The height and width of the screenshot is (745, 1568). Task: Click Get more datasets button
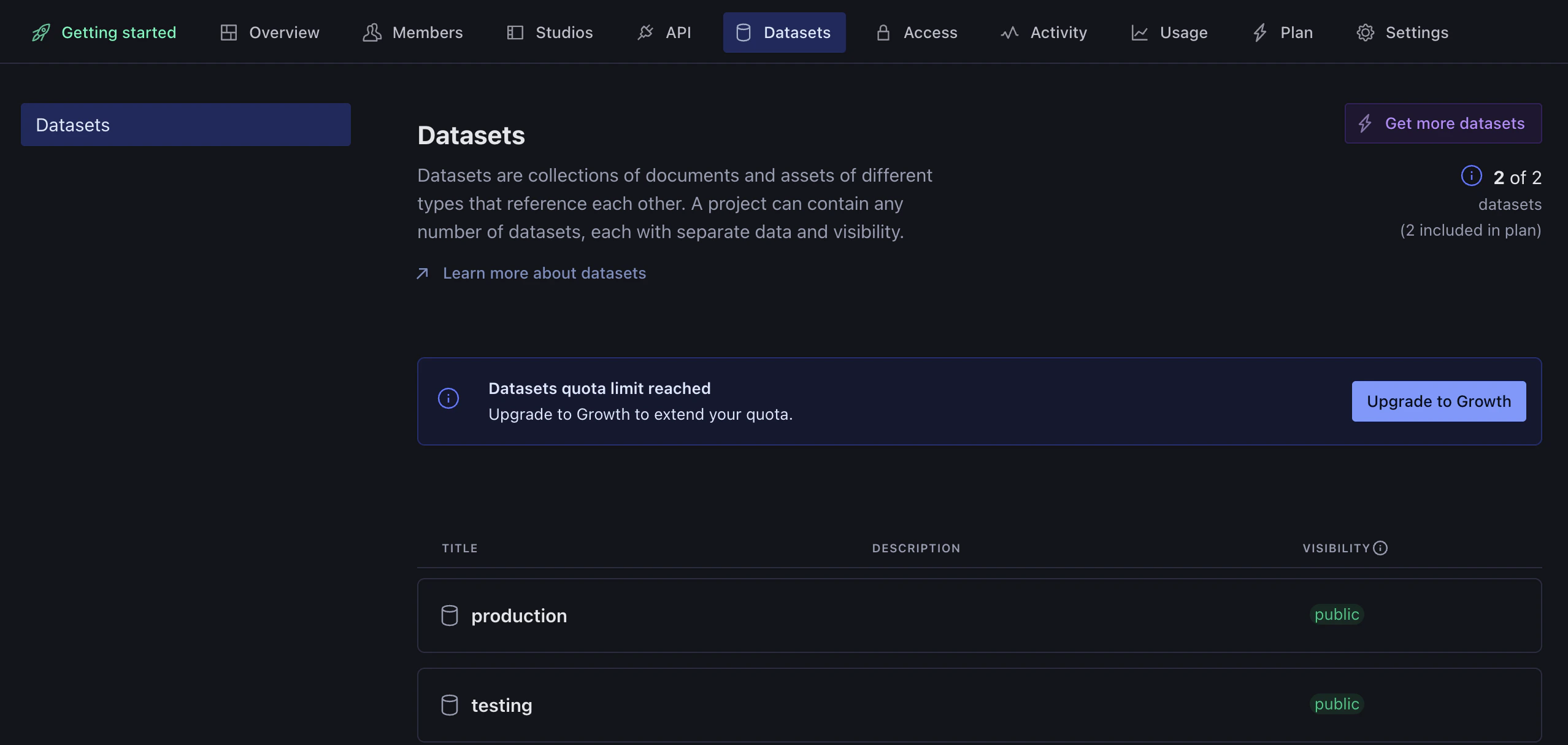pyautogui.click(x=1443, y=123)
